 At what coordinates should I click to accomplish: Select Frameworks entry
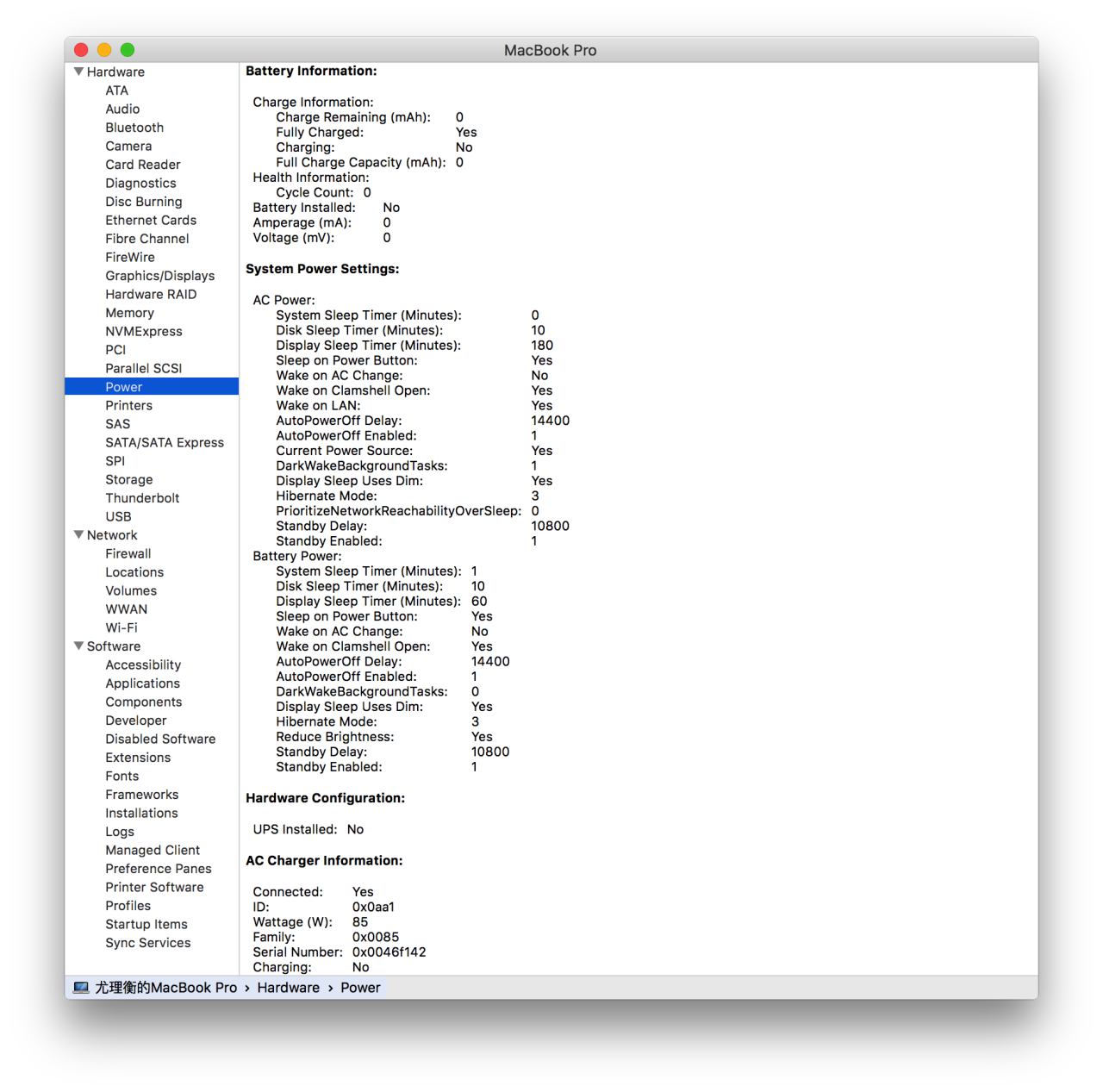tap(142, 795)
